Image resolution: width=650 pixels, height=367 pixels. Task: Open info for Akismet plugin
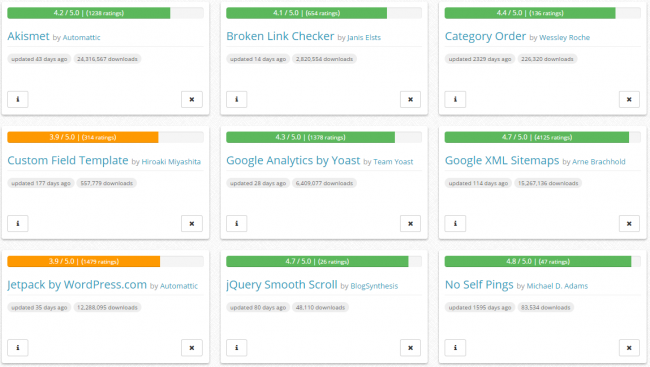pyautogui.click(x=18, y=100)
